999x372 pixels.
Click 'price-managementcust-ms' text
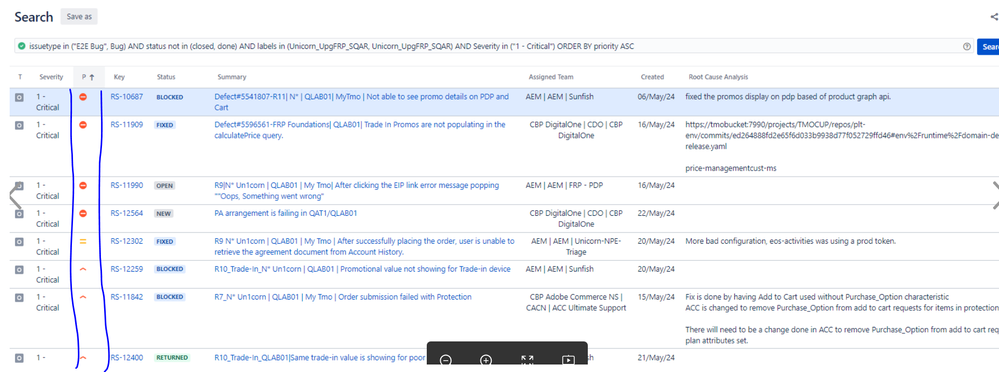pos(731,169)
